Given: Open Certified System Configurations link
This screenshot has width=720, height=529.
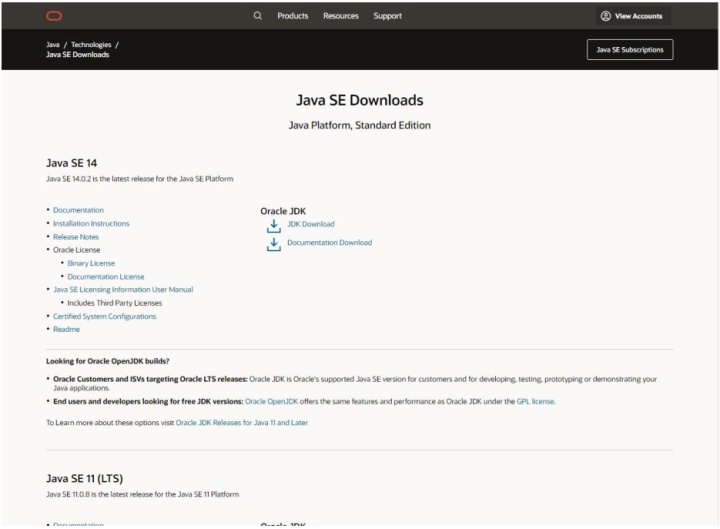Looking at the screenshot, I should 105,316.
